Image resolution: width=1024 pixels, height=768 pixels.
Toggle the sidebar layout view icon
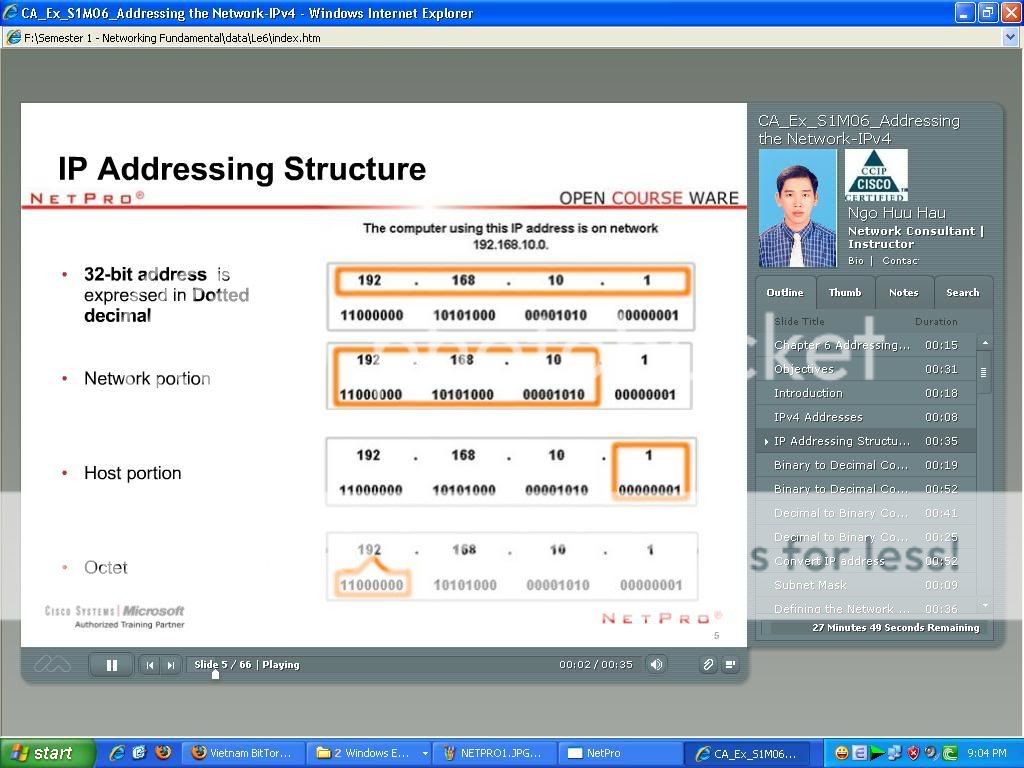731,664
